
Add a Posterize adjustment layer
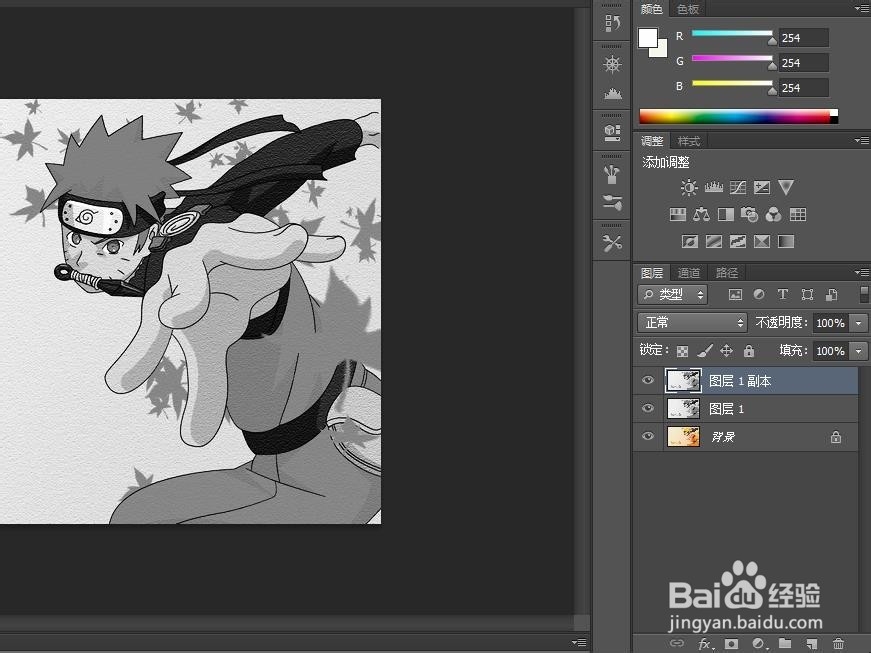(713, 242)
